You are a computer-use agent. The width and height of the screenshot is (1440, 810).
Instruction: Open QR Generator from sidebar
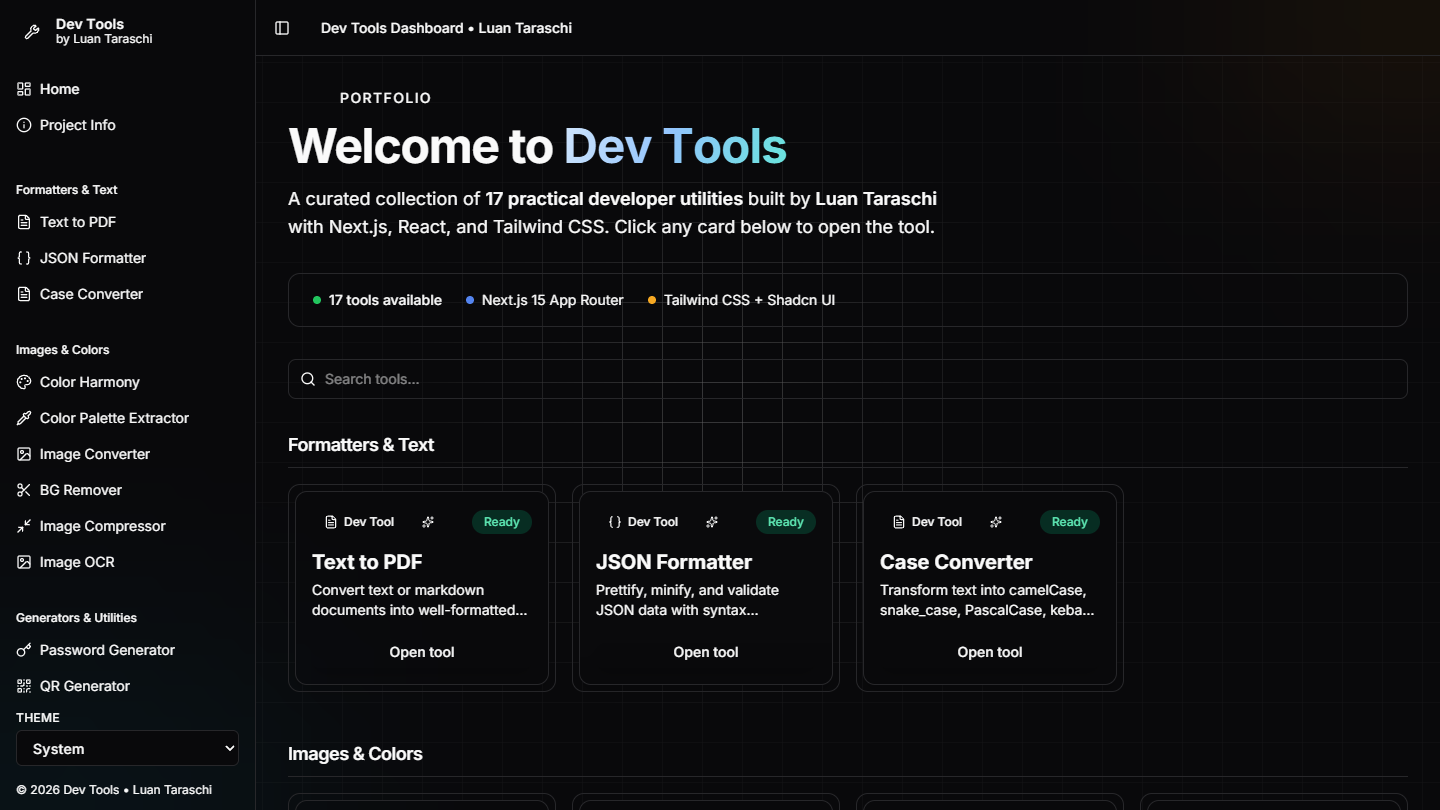click(x=128, y=686)
